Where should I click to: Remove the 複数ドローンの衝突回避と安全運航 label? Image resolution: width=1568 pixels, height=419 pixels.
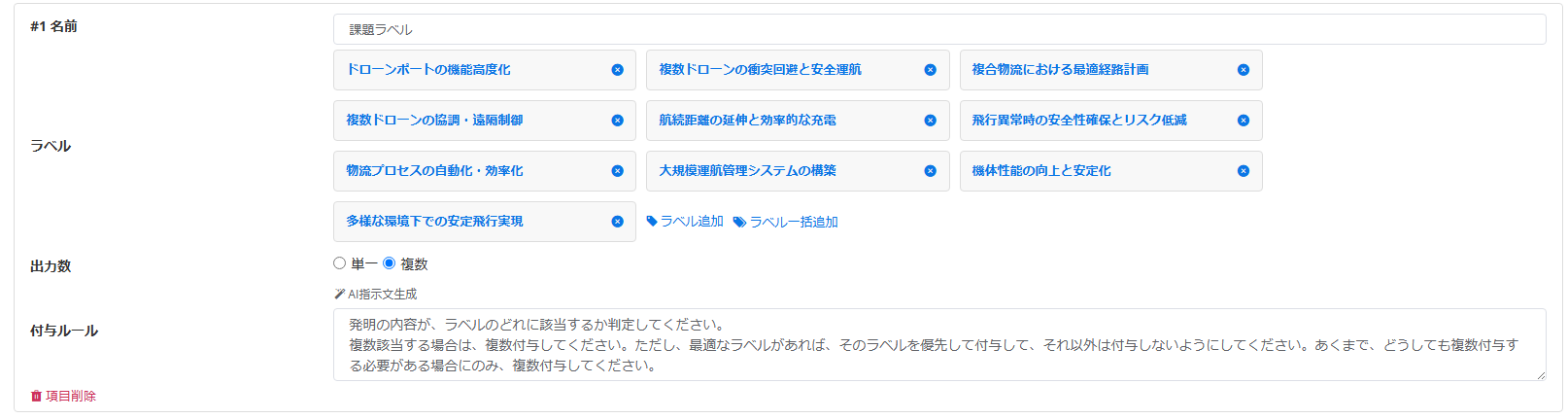[x=930, y=70]
